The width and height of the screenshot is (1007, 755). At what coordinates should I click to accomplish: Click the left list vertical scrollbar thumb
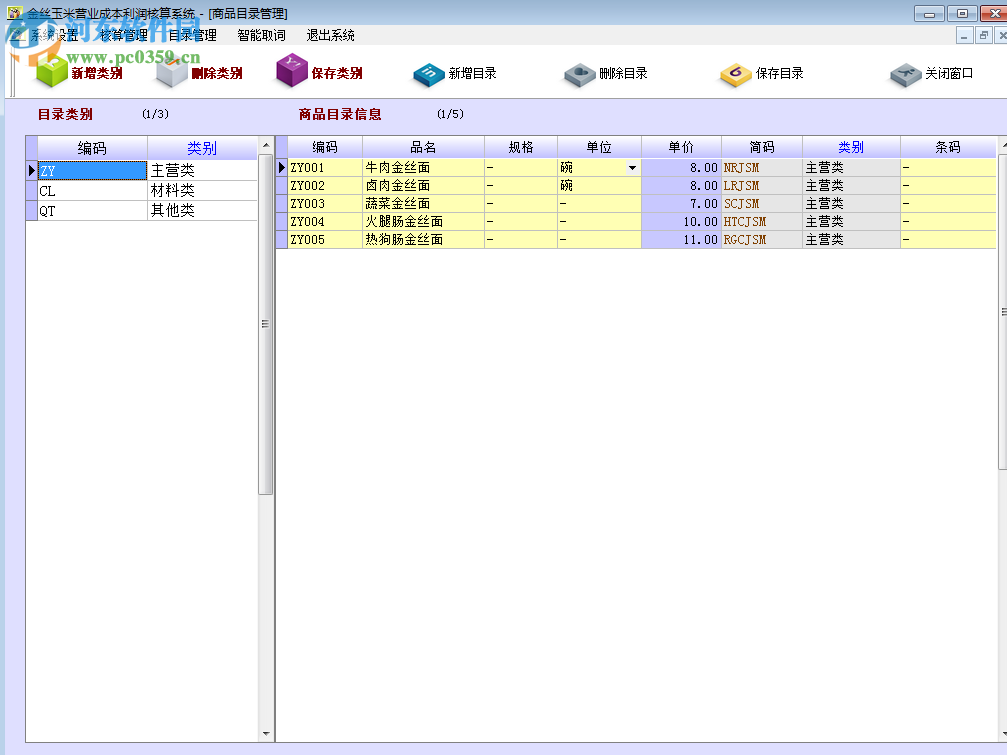pyautogui.click(x=266, y=324)
